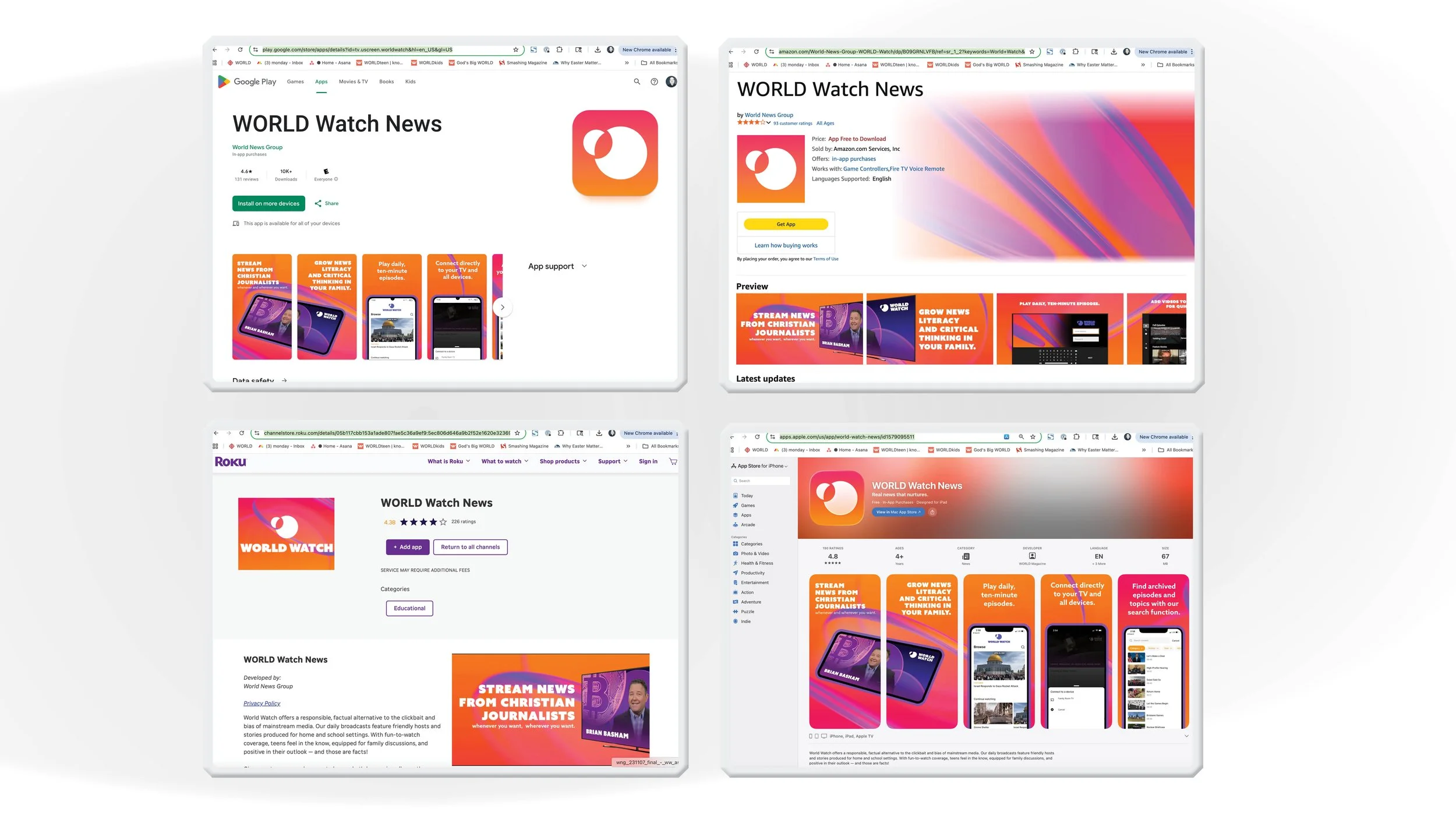Switch to the Games tab on Google Play
The width and height of the screenshot is (1456, 819).
point(295,82)
